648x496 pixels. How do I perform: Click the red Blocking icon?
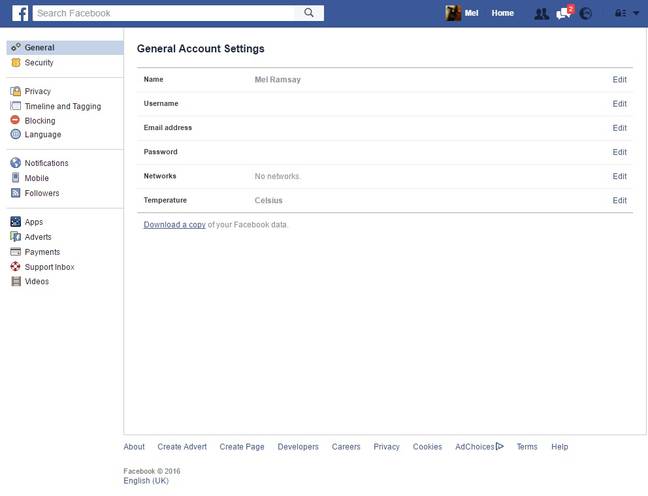click(15, 120)
